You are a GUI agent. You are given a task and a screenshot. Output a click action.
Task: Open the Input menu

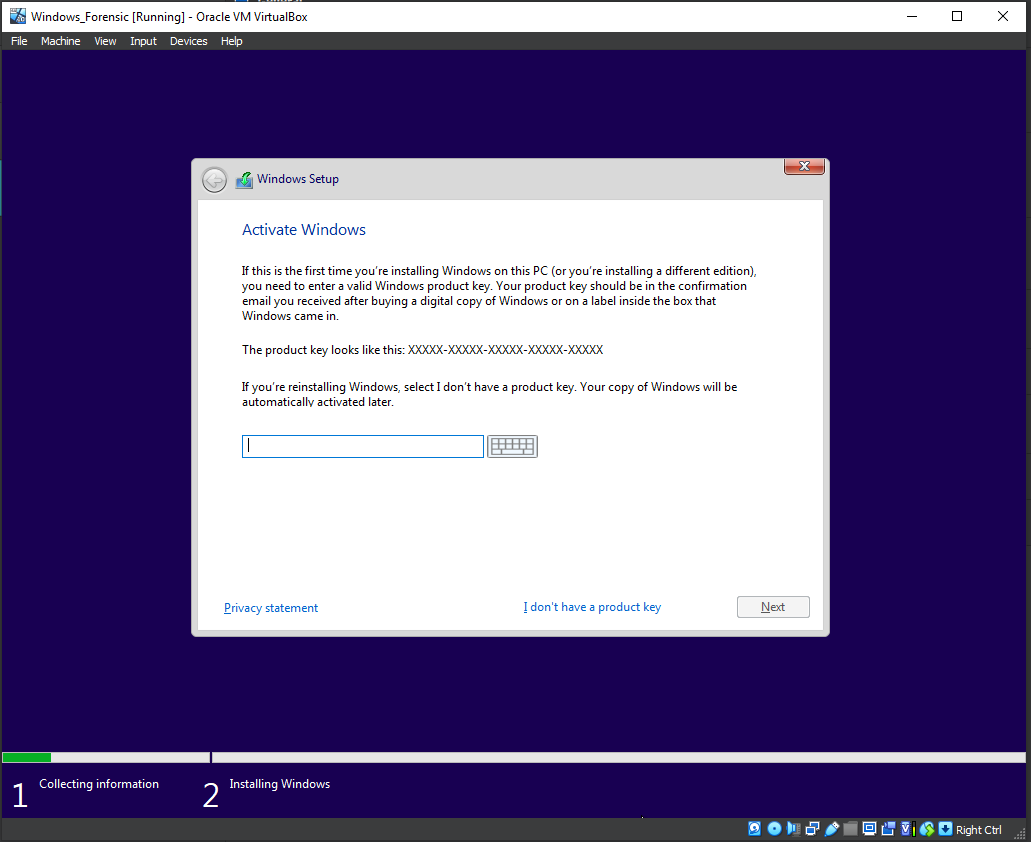pos(143,41)
